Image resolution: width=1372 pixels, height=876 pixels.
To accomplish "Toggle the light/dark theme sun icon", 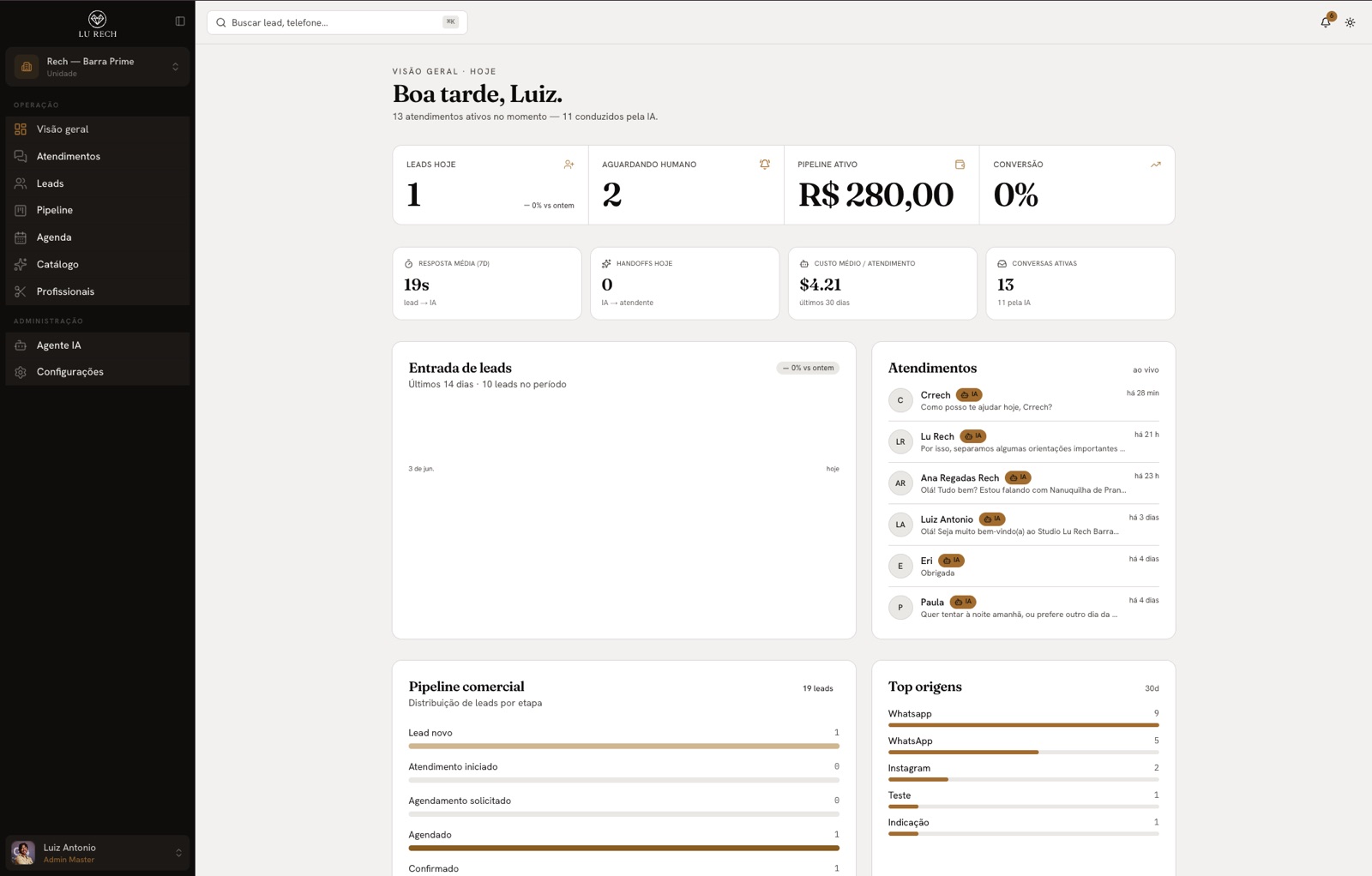I will point(1351,22).
